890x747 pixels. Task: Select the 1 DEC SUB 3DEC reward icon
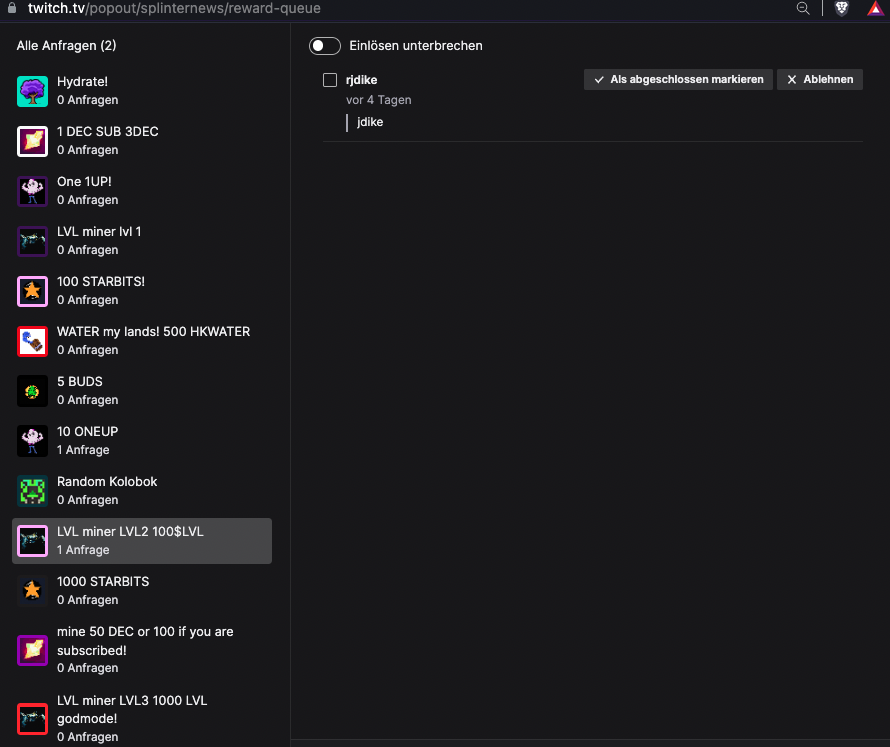point(32,141)
